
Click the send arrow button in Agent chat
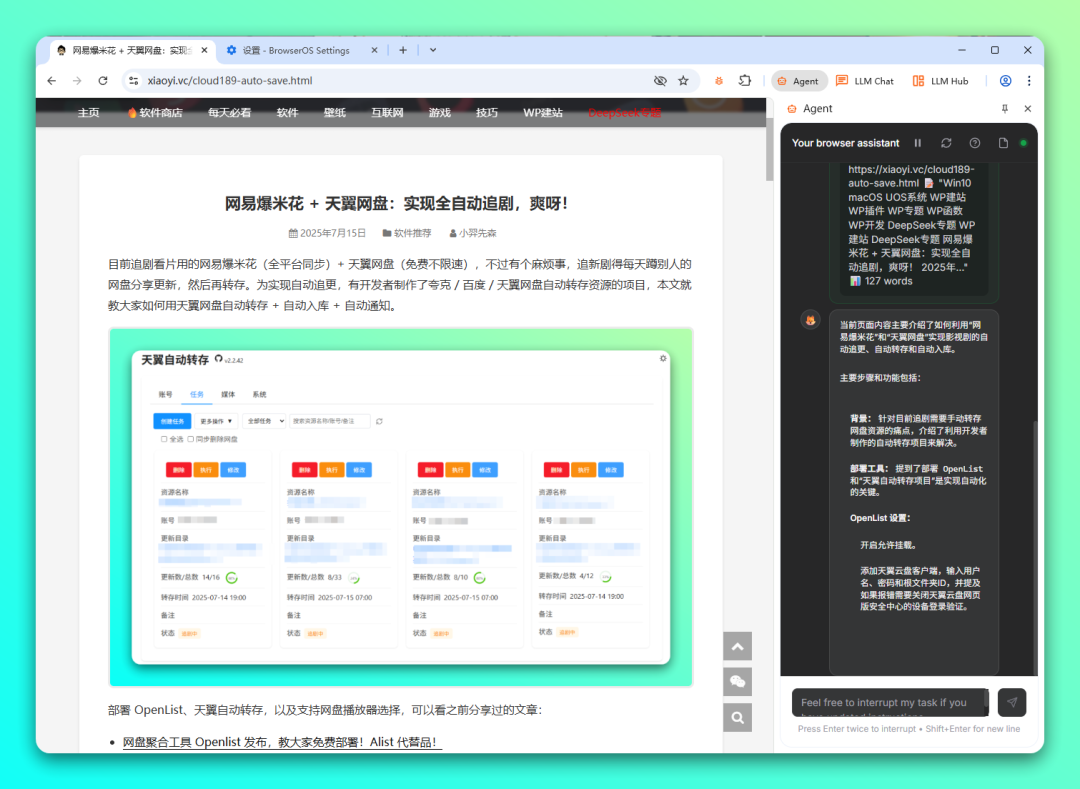1012,702
